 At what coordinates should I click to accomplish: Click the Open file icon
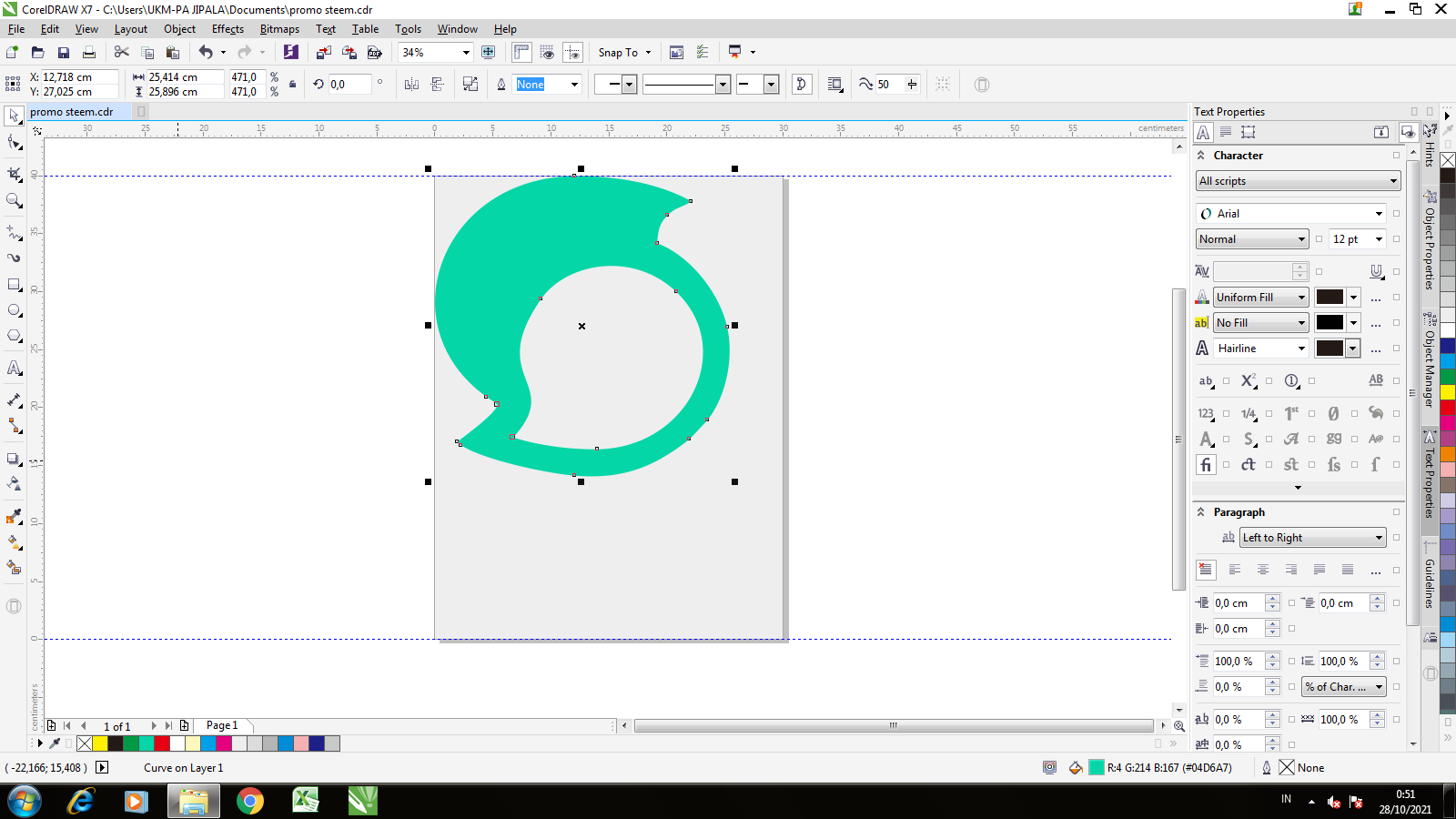coord(37,53)
